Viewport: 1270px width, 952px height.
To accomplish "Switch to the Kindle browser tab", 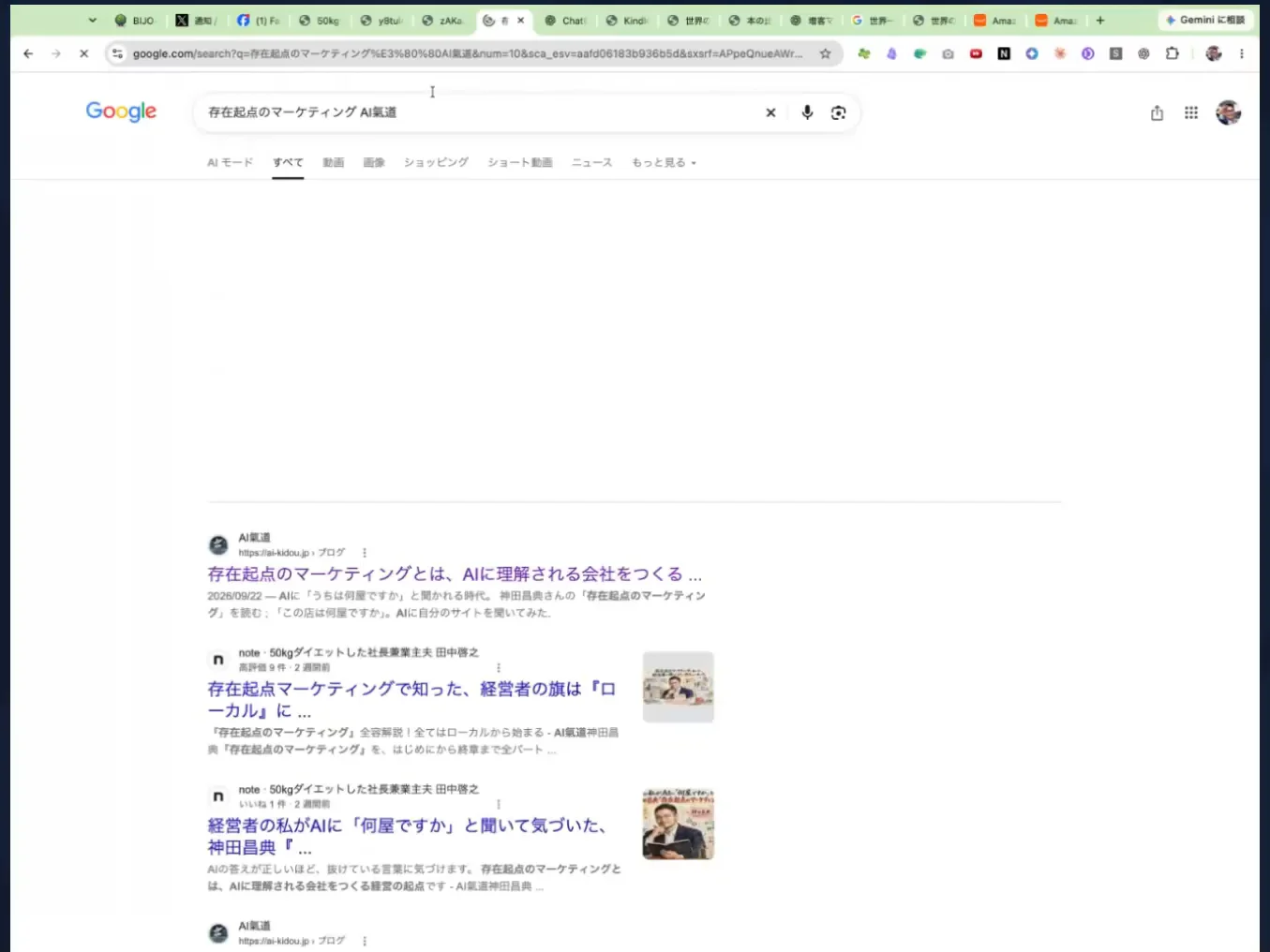I will pos(626,20).
